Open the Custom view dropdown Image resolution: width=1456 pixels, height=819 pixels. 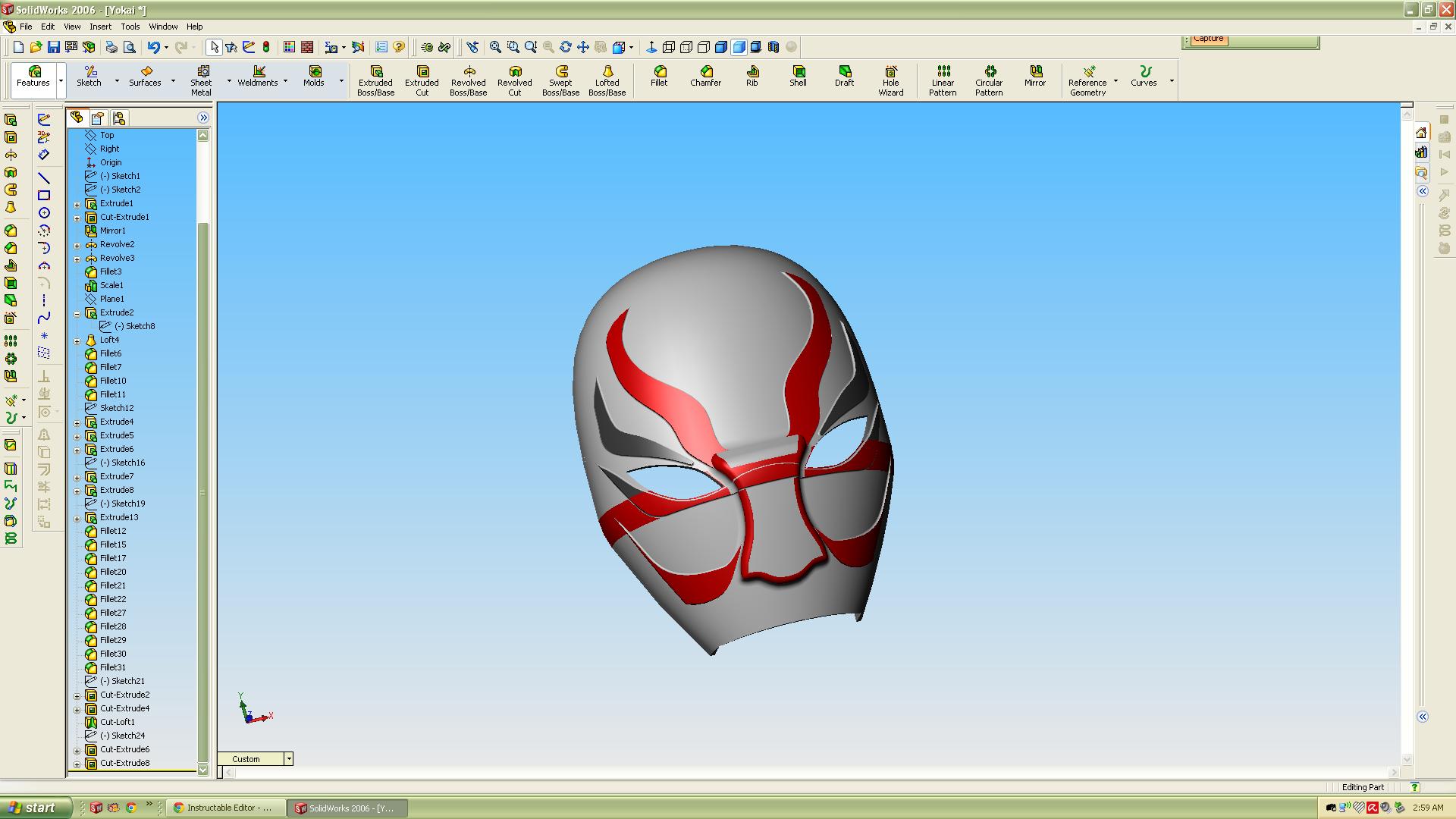click(x=288, y=759)
